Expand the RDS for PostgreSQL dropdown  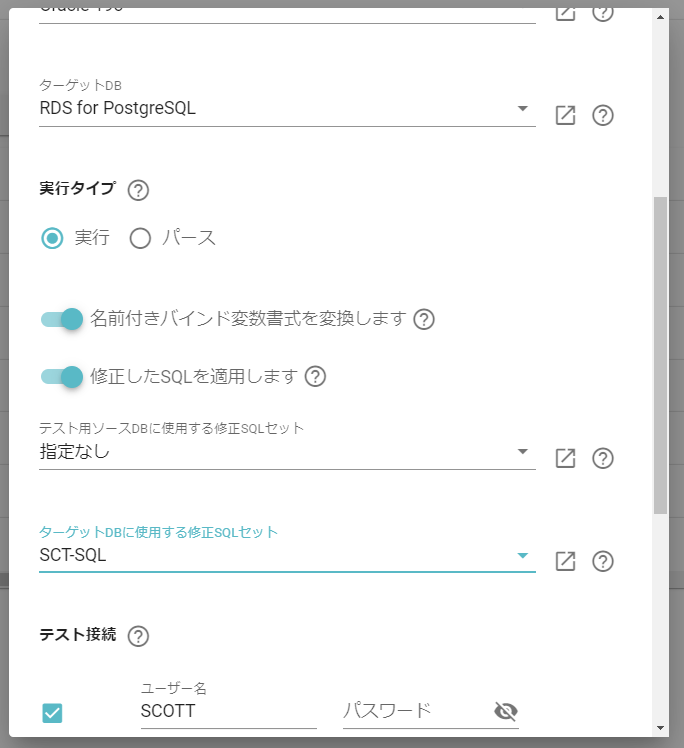(x=287, y=108)
